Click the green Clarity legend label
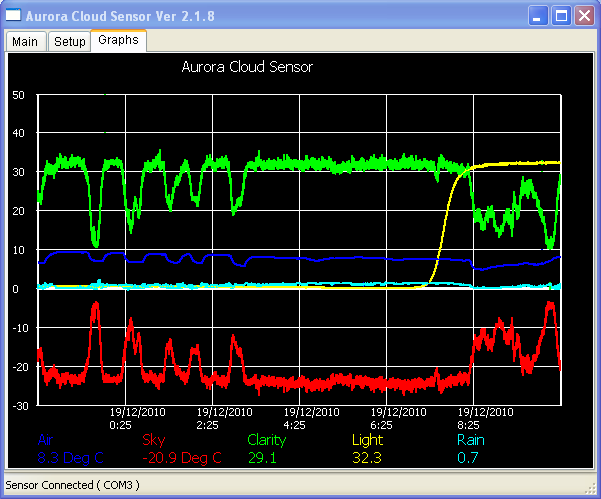Image resolution: width=601 pixels, height=499 pixels. pyautogui.click(x=268, y=439)
